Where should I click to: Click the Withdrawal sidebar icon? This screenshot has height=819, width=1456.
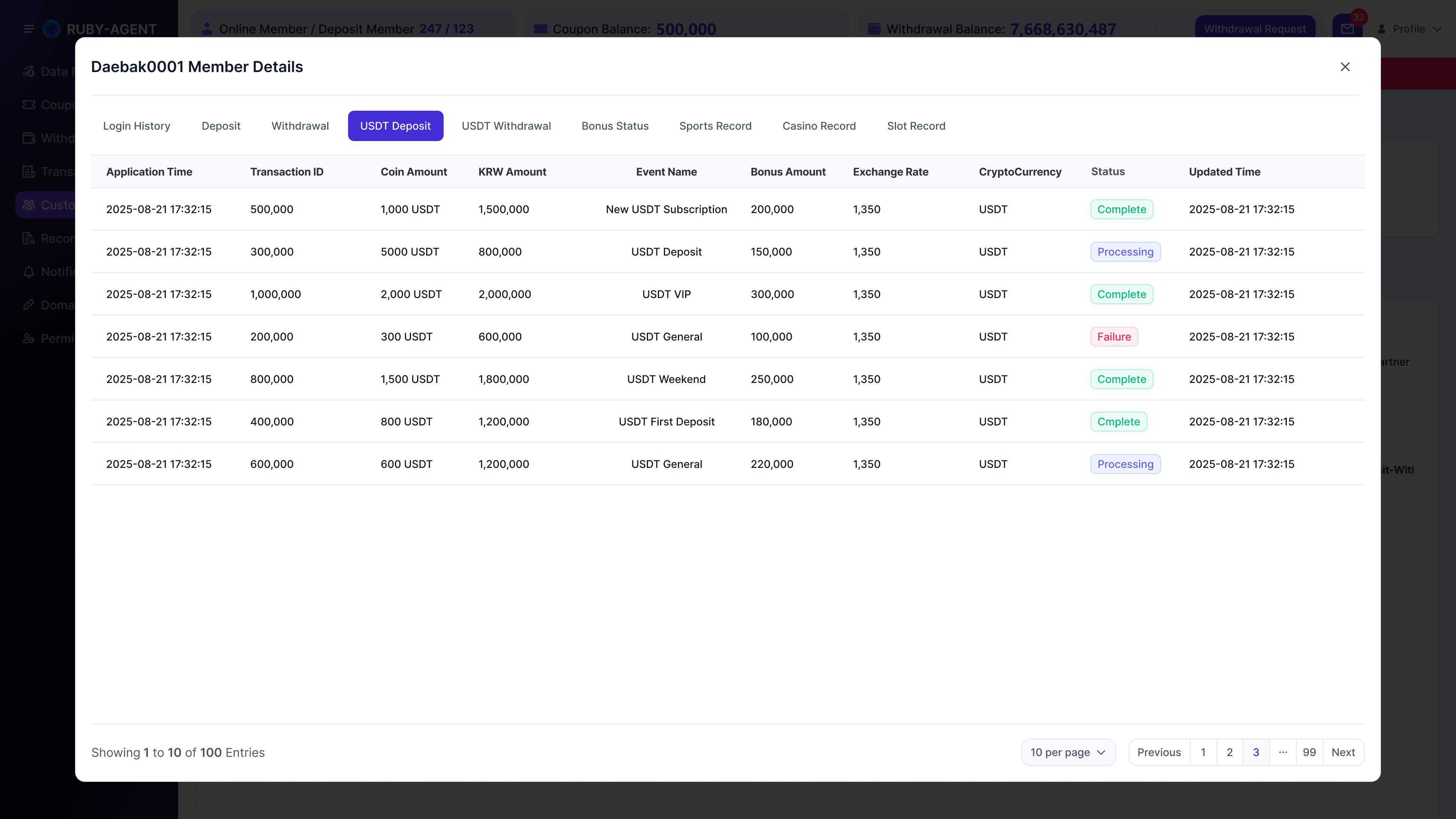[29, 138]
